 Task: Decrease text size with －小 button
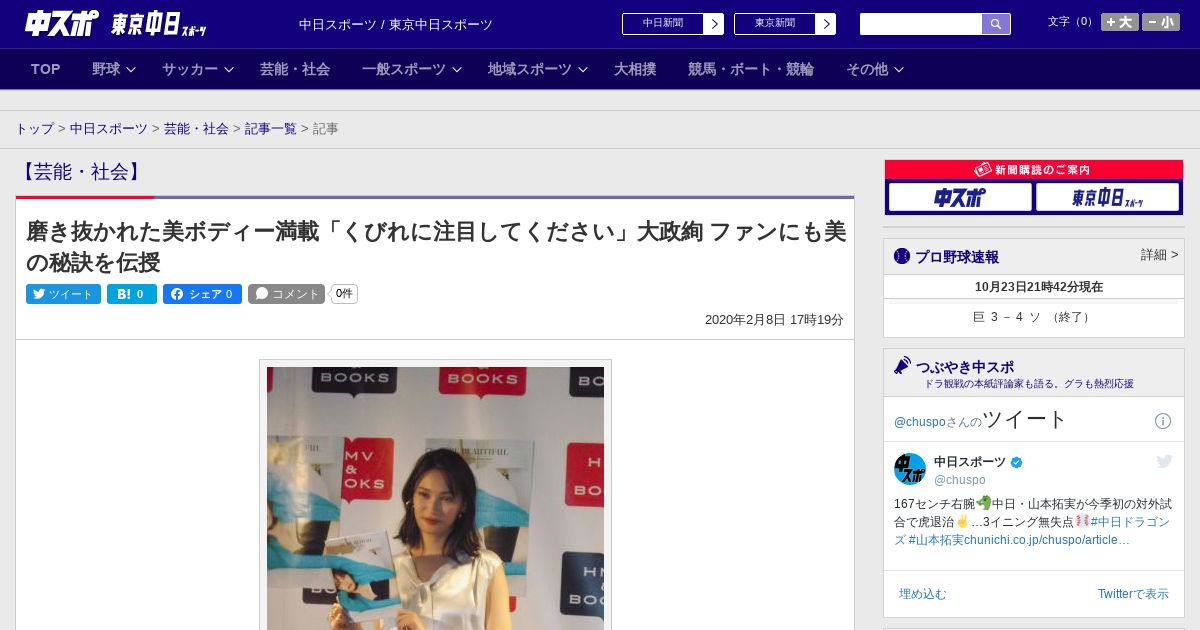pos(1161,22)
